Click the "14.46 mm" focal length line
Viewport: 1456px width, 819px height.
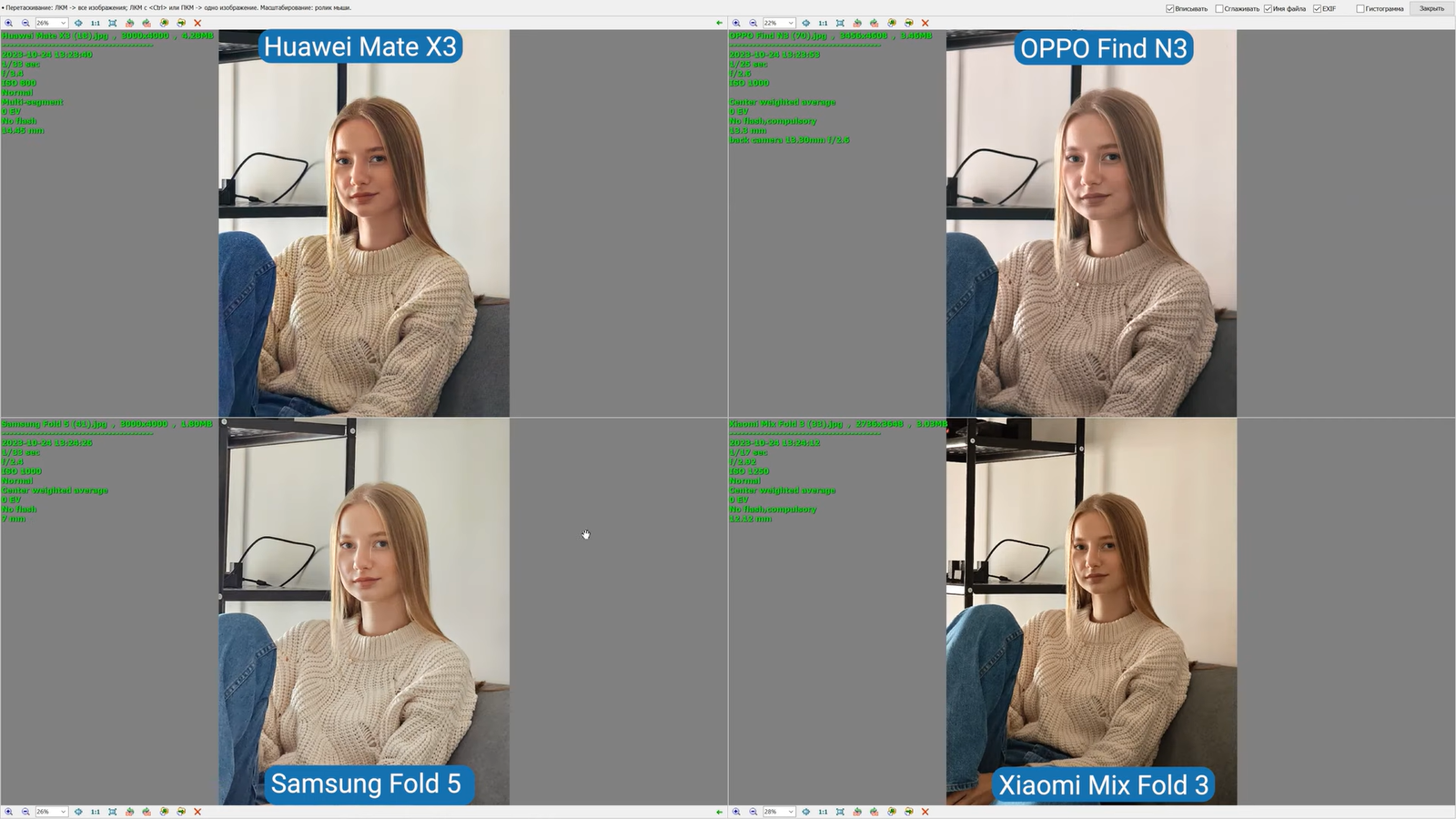[x=23, y=130]
